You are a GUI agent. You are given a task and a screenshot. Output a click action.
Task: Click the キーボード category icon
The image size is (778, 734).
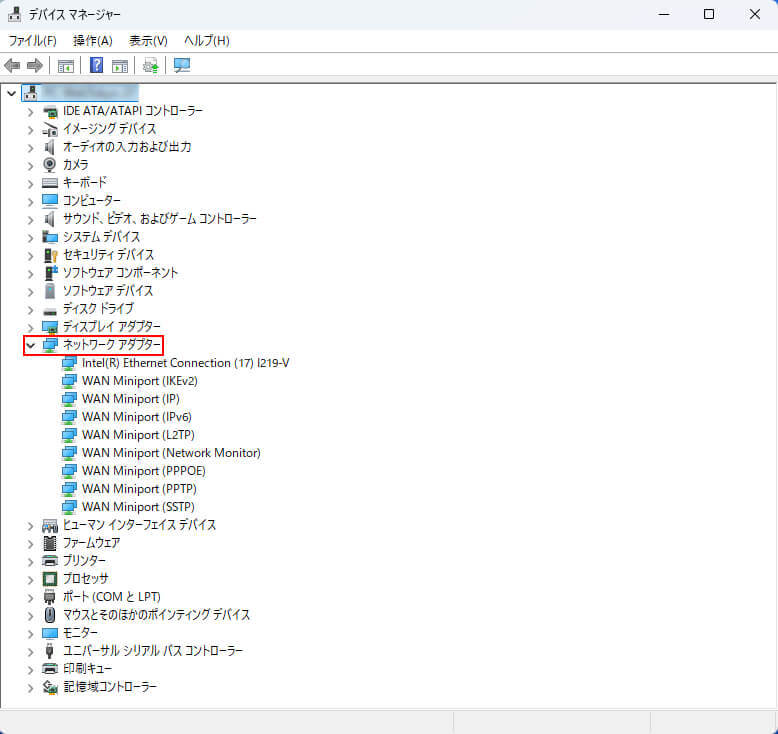(50, 183)
